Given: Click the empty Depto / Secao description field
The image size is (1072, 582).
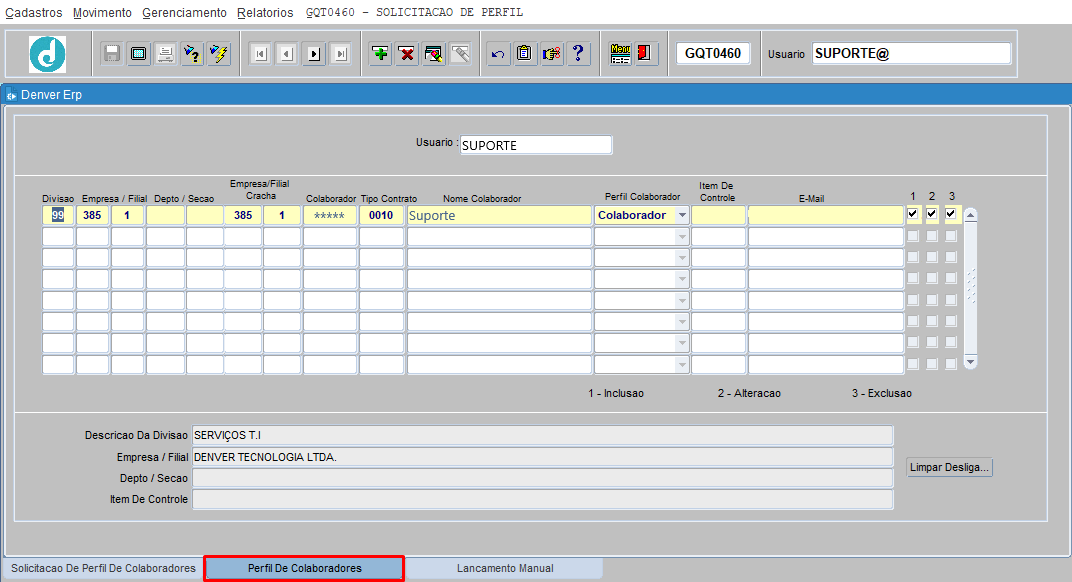Looking at the screenshot, I should tap(542, 478).
